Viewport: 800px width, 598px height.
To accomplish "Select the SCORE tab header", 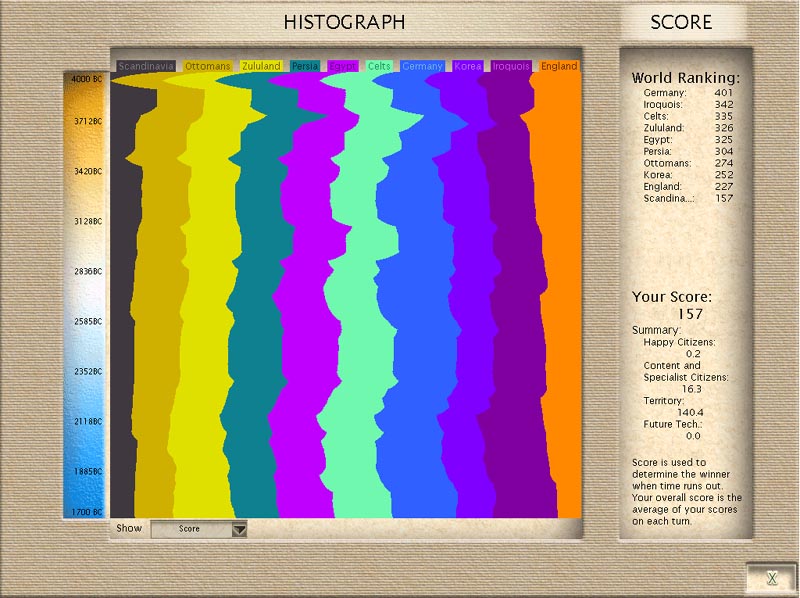I will coord(681,22).
